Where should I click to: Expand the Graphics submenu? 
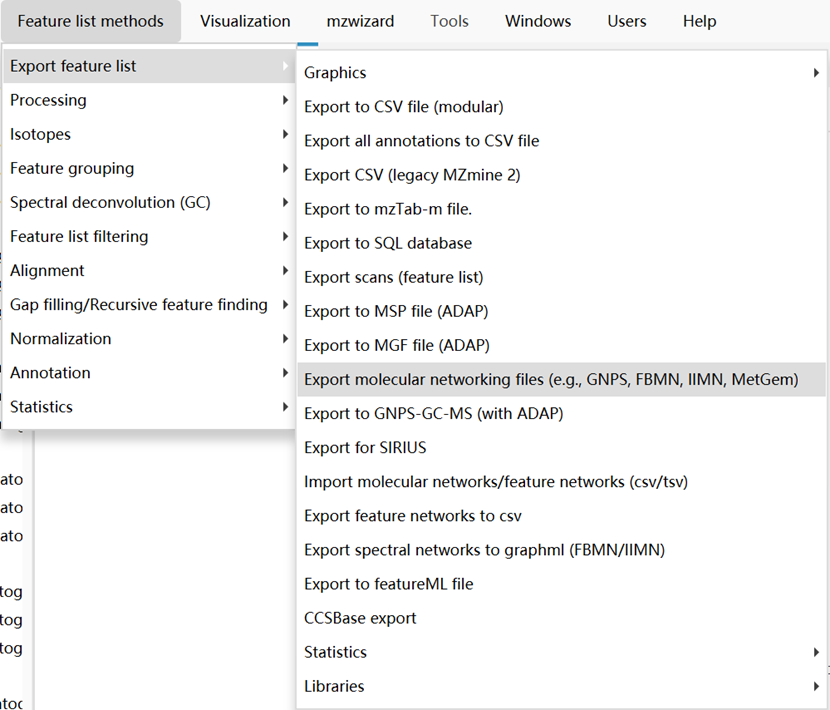pyautogui.click(x=335, y=73)
